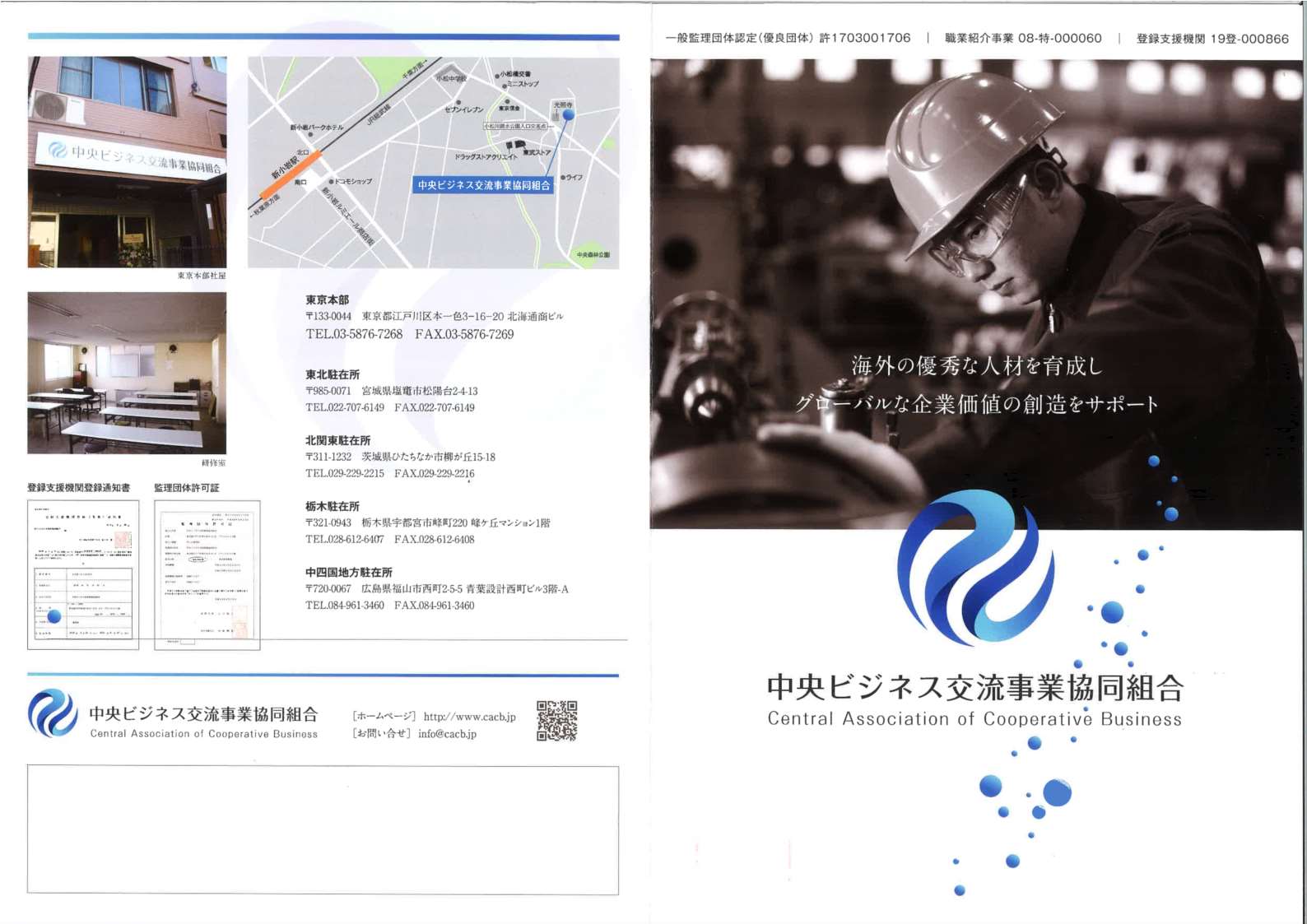Click the ドラッグストアクリエイト label on the map

486,156
